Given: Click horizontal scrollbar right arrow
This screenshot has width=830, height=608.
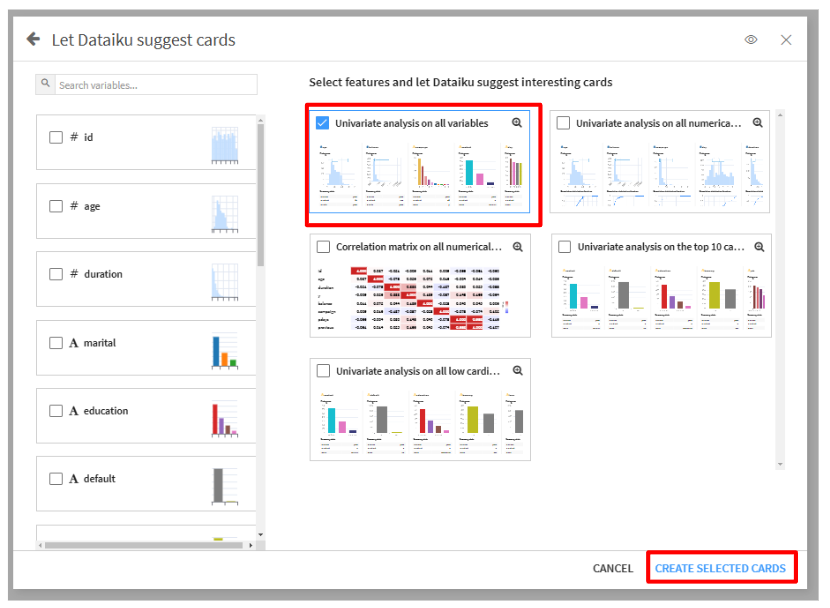Looking at the screenshot, I should (250, 545).
